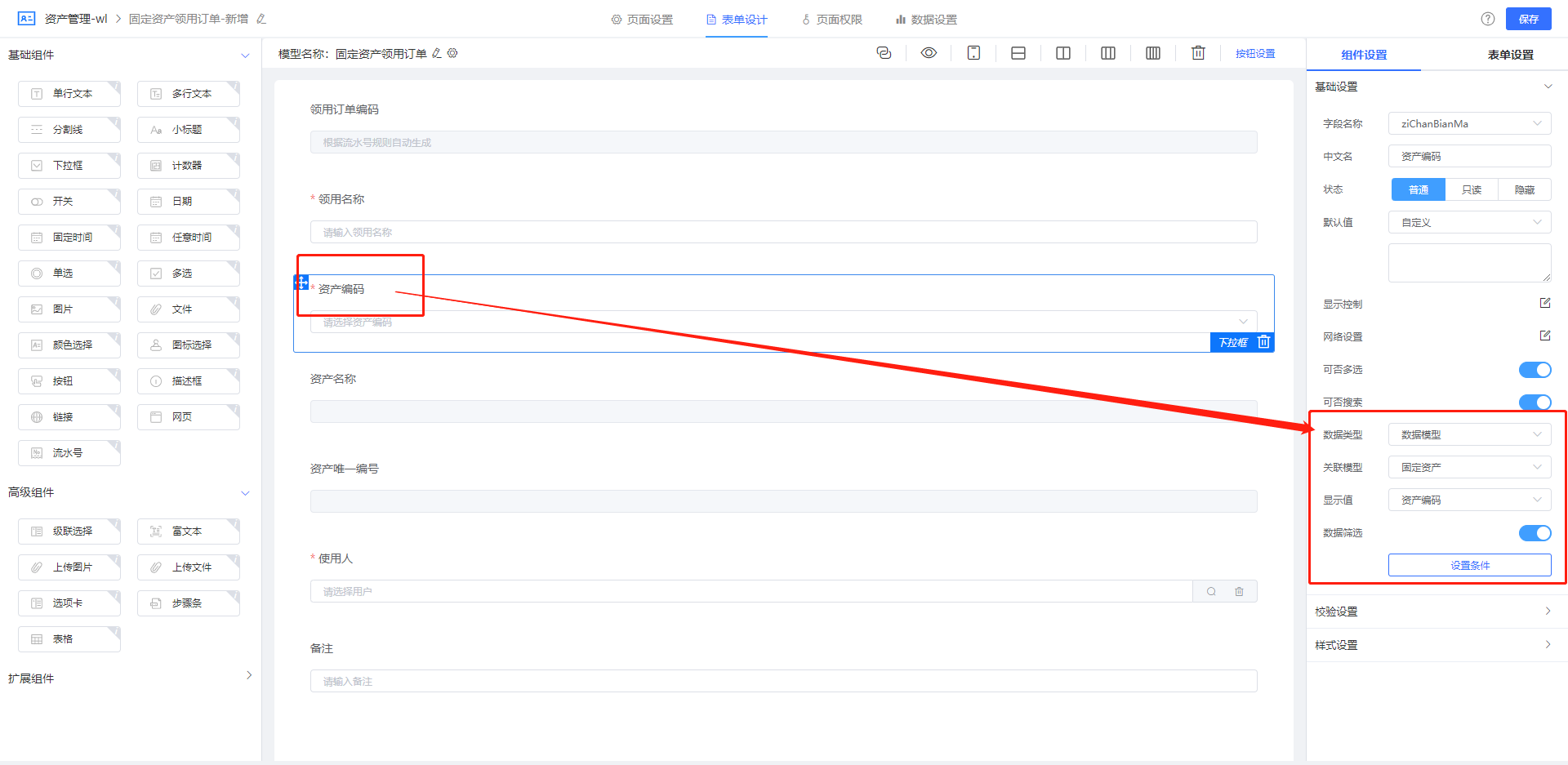Open model settings gear beside the model name
Image resolution: width=1568 pixels, height=765 pixels.
(452, 53)
